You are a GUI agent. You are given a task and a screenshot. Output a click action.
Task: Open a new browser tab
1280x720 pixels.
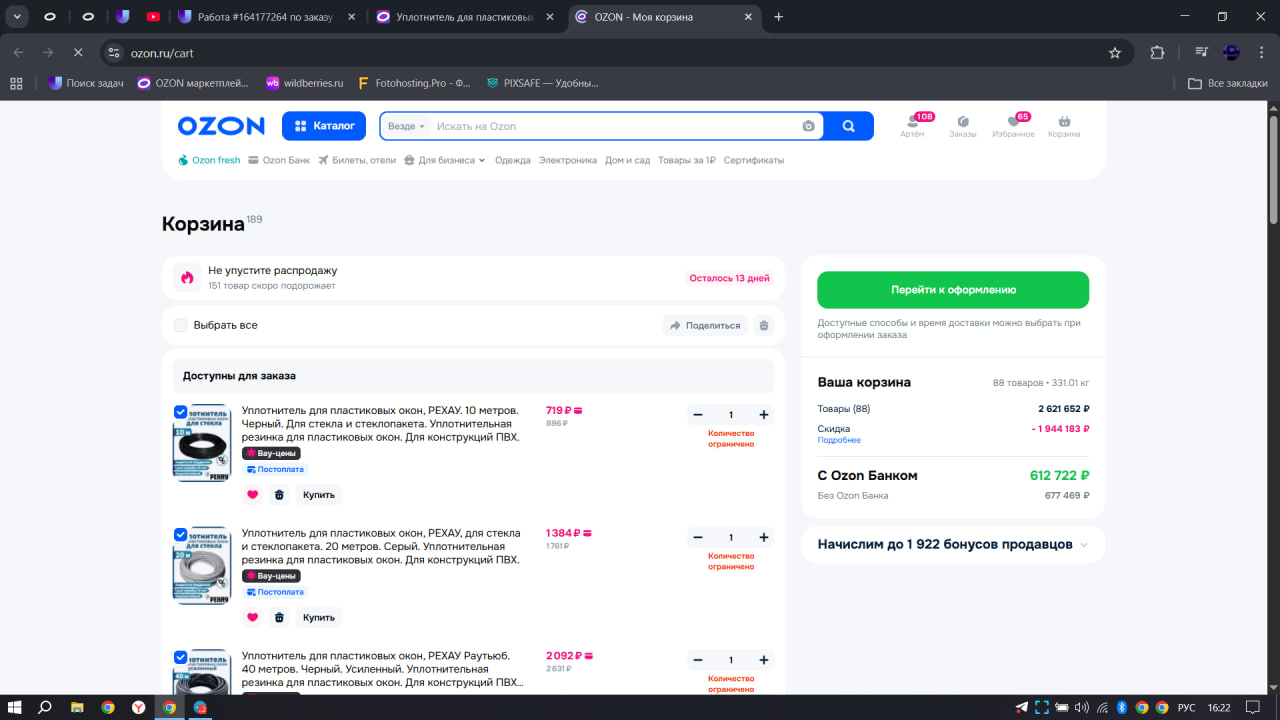coord(779,16)
